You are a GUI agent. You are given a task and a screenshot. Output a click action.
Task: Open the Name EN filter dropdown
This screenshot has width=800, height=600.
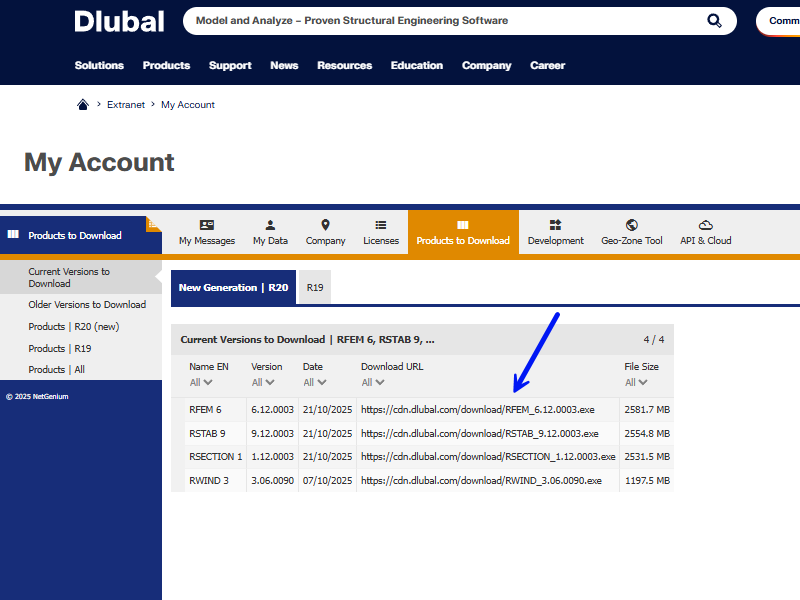[x=200, y=382]
